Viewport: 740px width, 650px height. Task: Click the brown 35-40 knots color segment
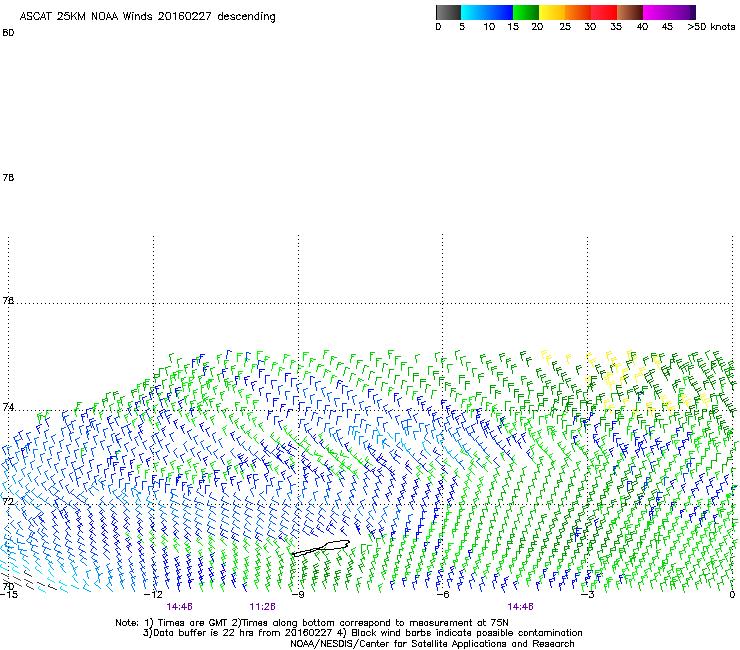[x=630, y=12]
